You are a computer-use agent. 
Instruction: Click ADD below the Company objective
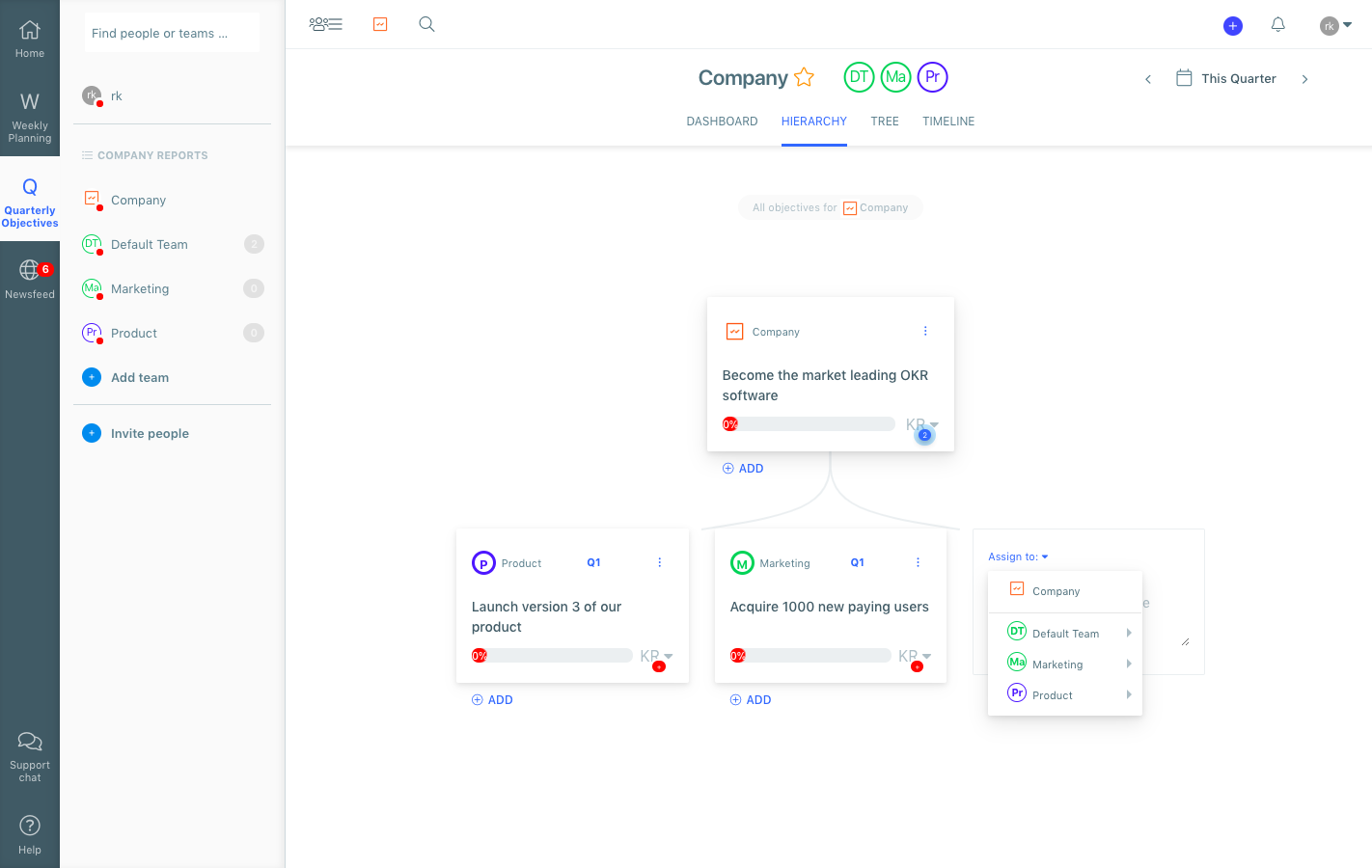click(743, 469)
